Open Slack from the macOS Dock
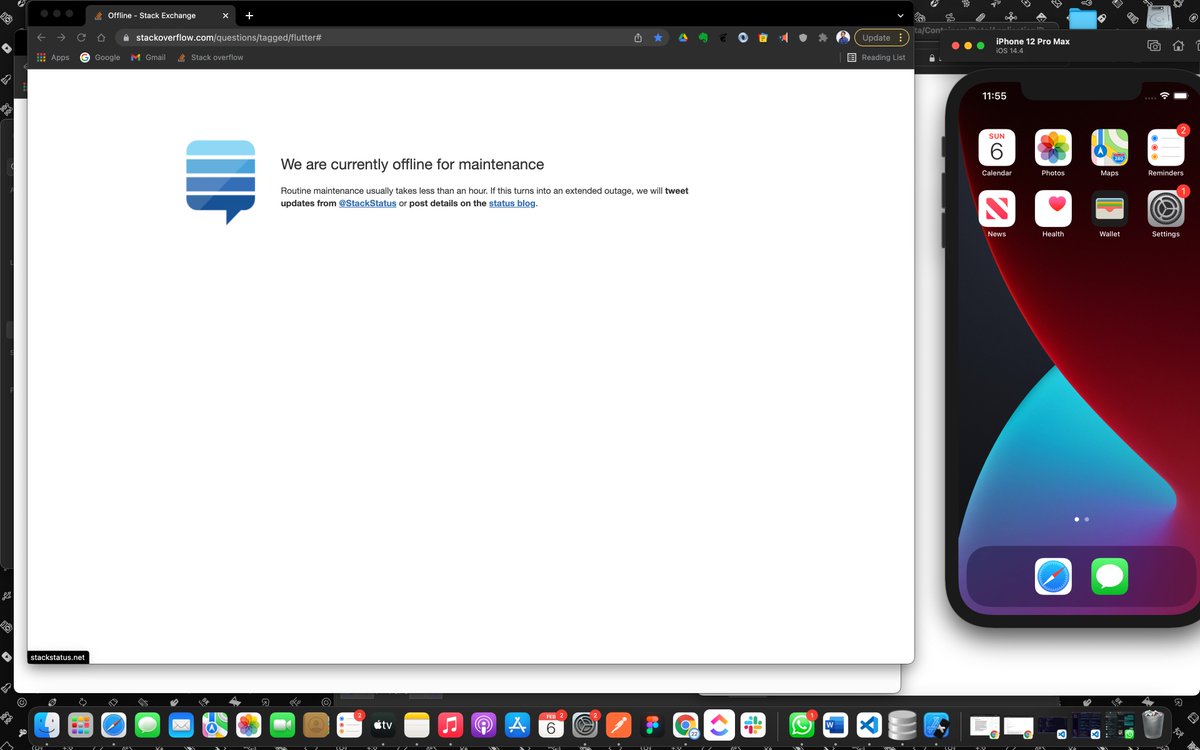 point(753,725)
